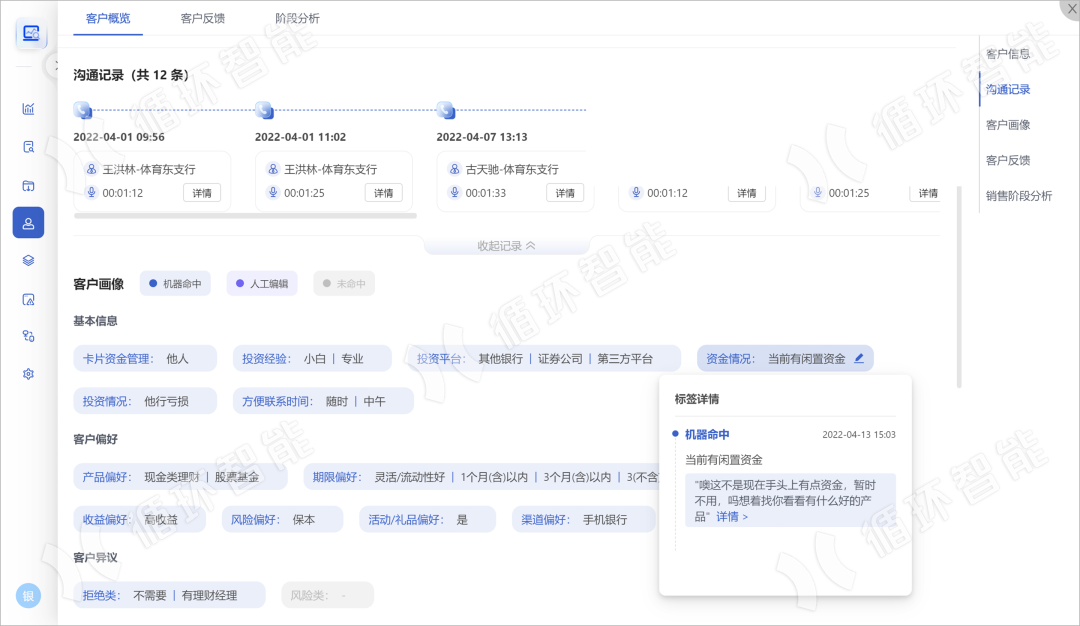Select the 拒绝类 tag

(x=169, y=595)
